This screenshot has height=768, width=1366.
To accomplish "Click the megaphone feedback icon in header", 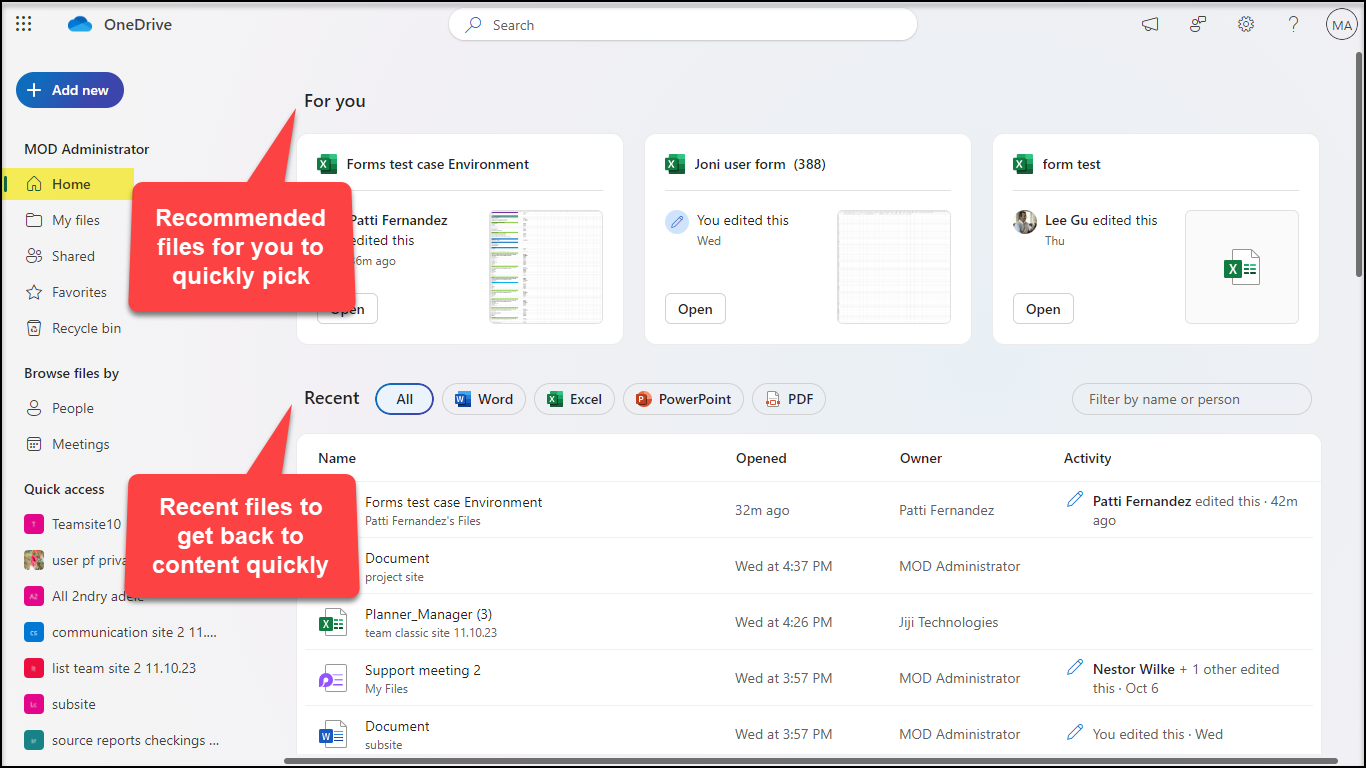I will coord(1150,25).
